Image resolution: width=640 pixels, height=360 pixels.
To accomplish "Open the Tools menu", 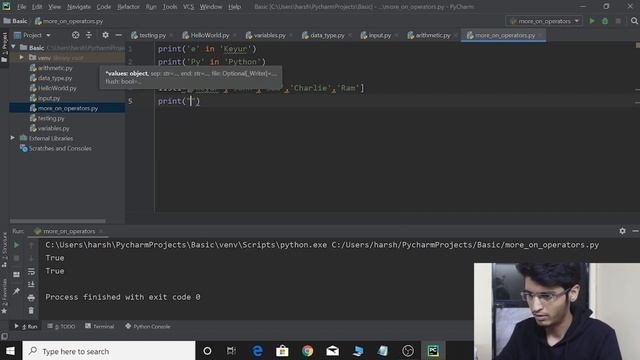I will (170, 7).
